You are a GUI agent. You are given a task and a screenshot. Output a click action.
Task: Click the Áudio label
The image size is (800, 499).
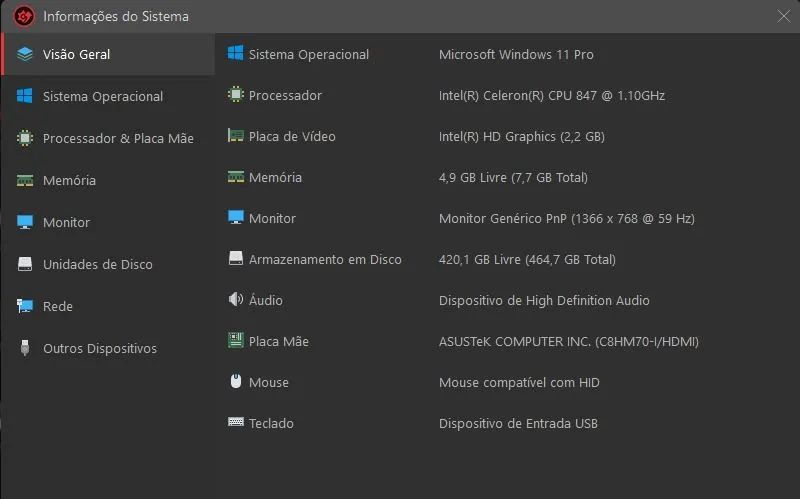tap(265, 300)
